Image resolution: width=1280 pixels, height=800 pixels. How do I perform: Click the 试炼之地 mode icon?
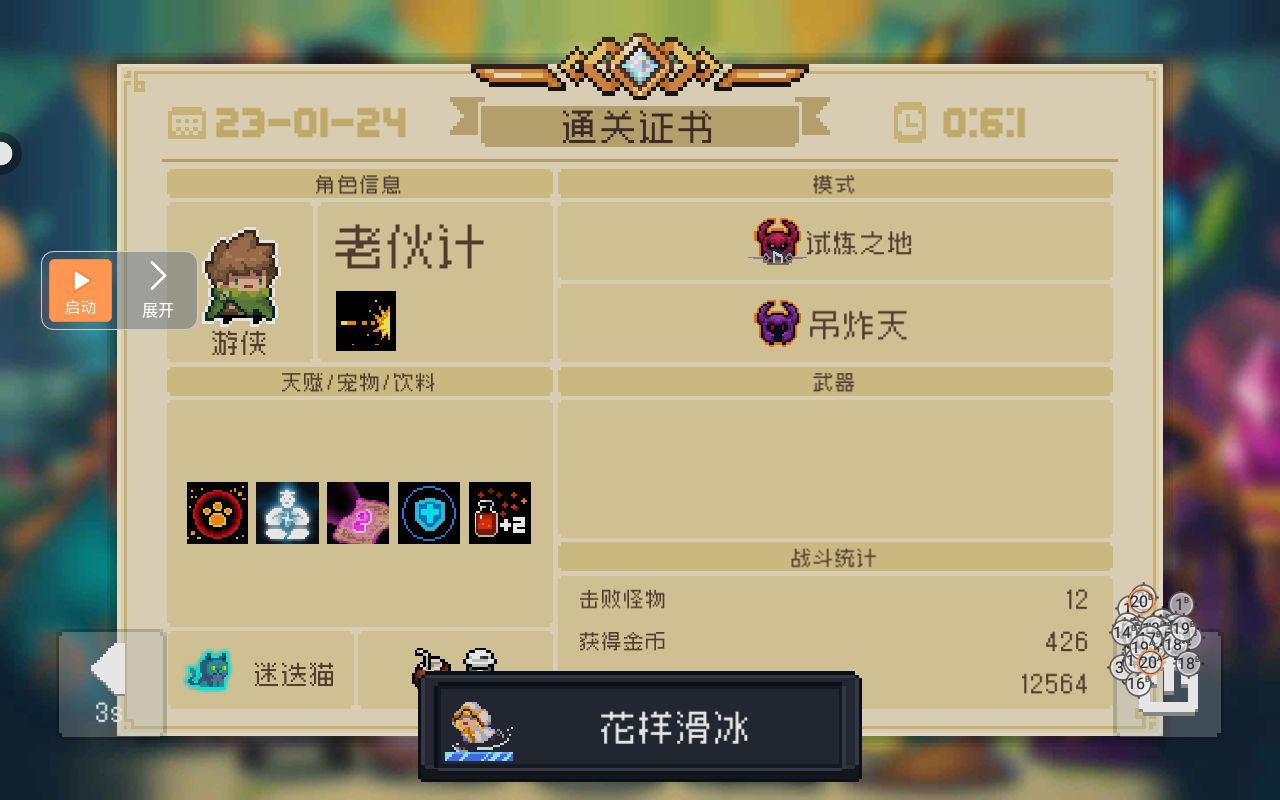(x=777, y=242)
